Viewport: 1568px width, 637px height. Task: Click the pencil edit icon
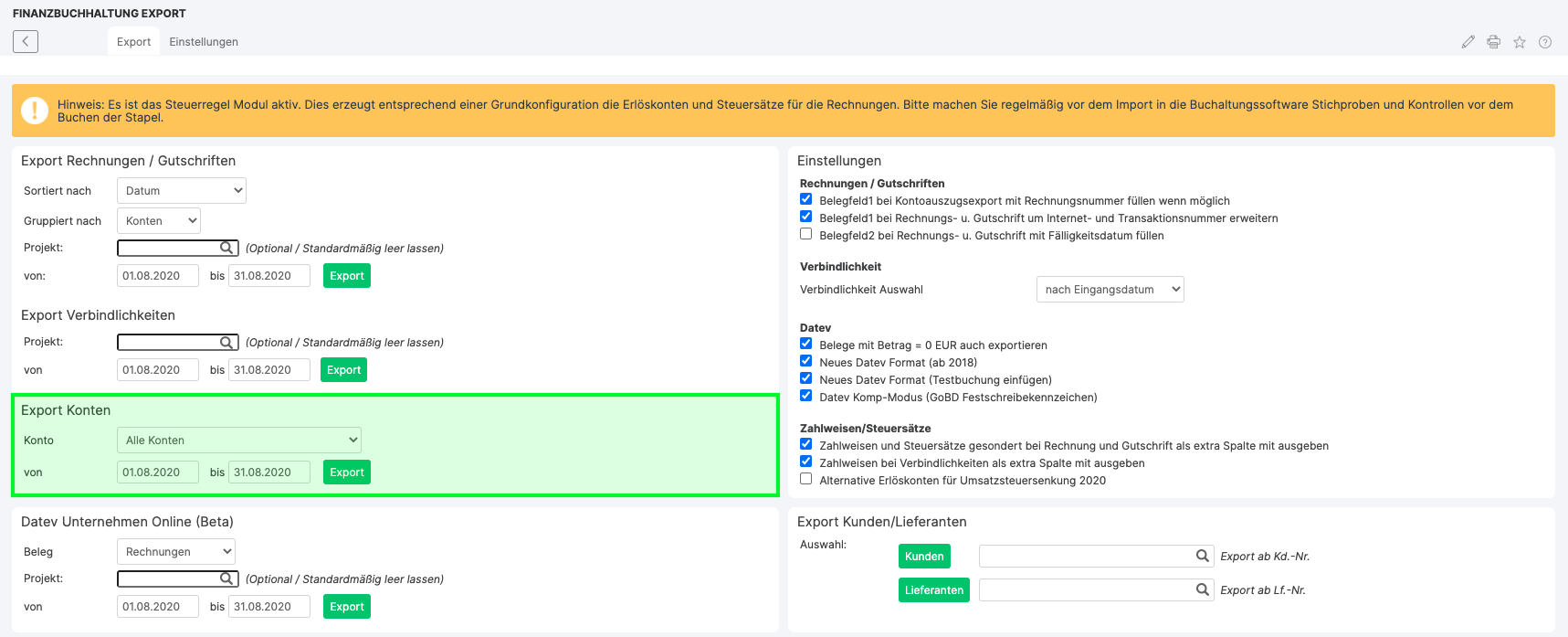point(1468,42)
